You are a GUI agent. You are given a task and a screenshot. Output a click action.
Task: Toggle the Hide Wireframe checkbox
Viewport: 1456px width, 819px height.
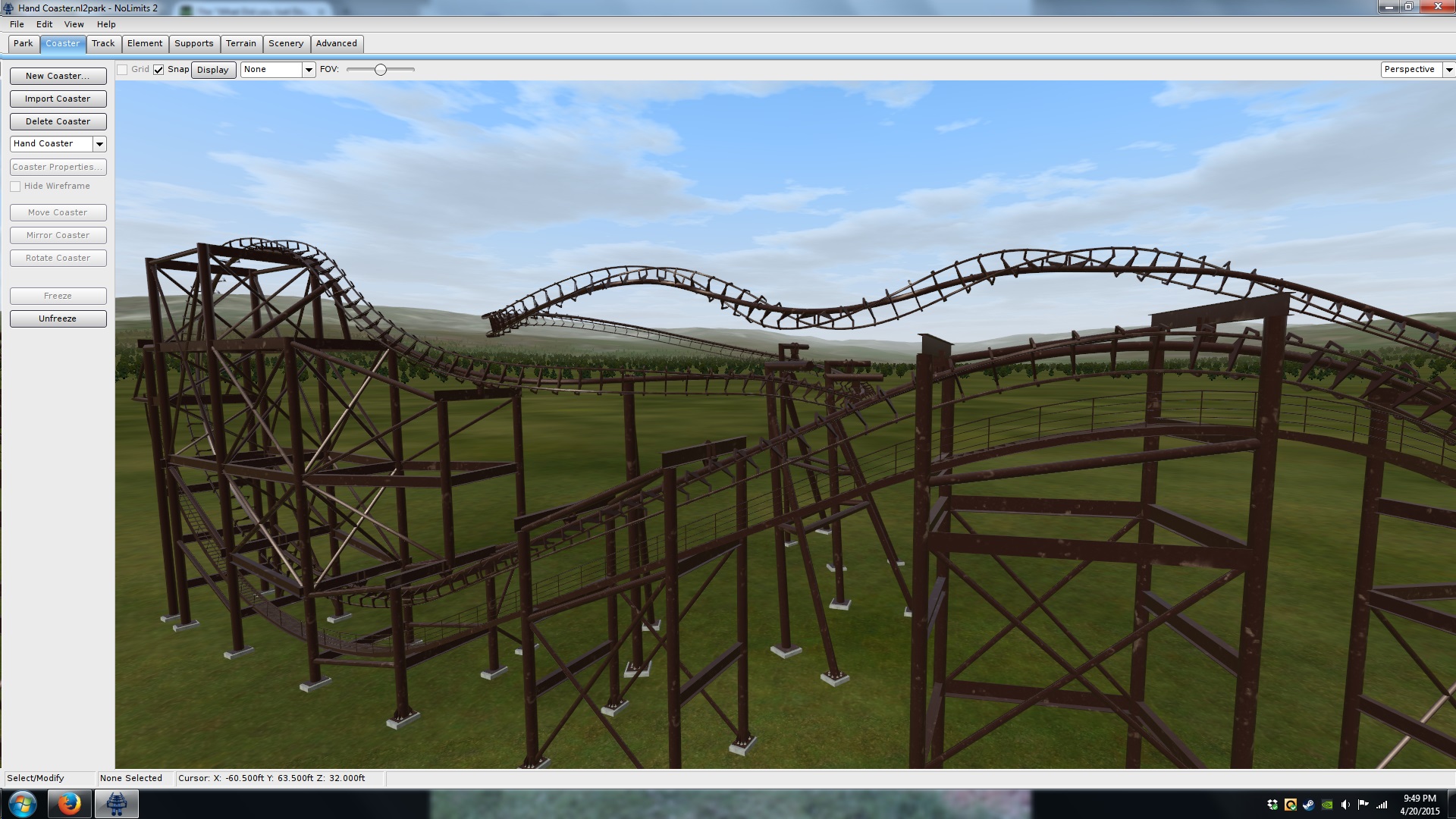coord(15,187)
